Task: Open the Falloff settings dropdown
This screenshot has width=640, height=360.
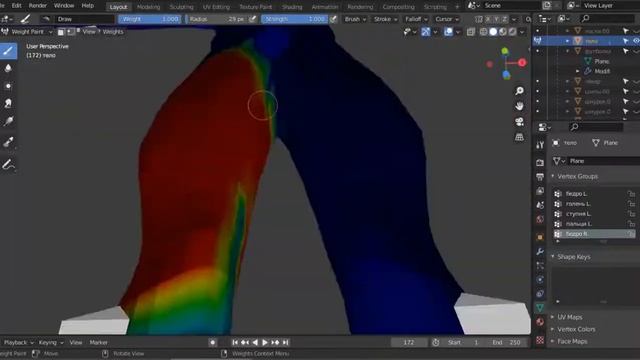Action: (416, 19)
